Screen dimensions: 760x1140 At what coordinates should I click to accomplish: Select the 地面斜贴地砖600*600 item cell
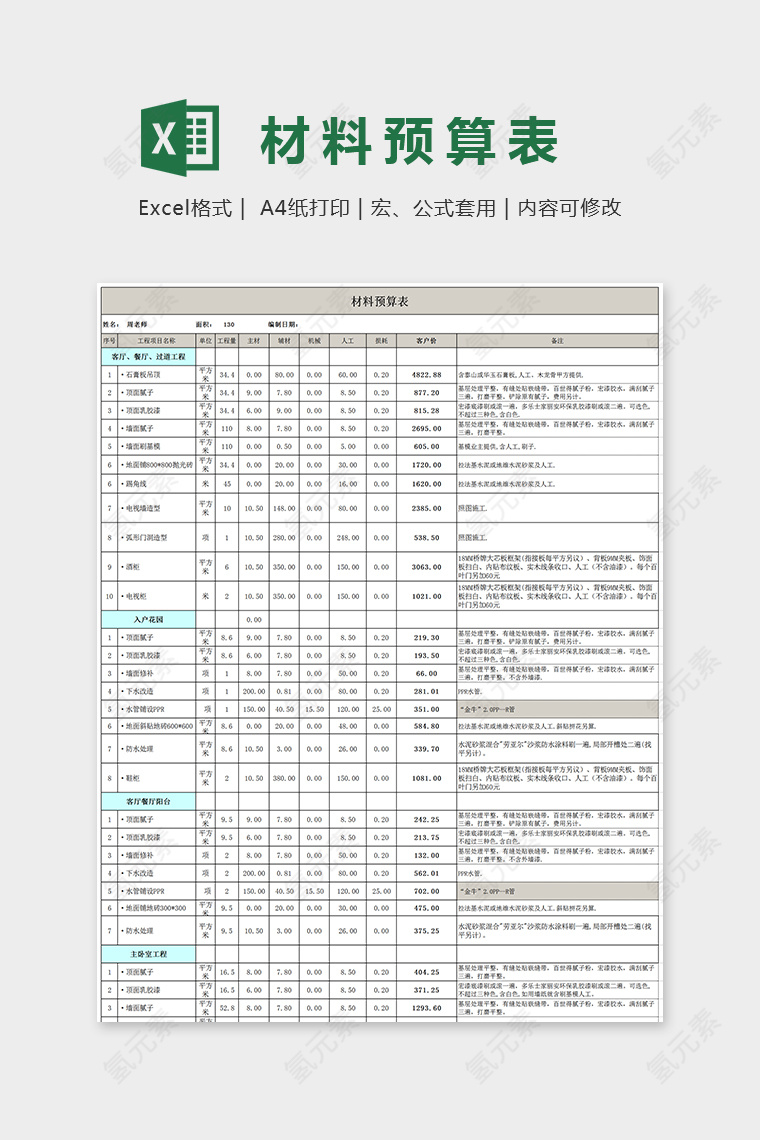(156, 726)
